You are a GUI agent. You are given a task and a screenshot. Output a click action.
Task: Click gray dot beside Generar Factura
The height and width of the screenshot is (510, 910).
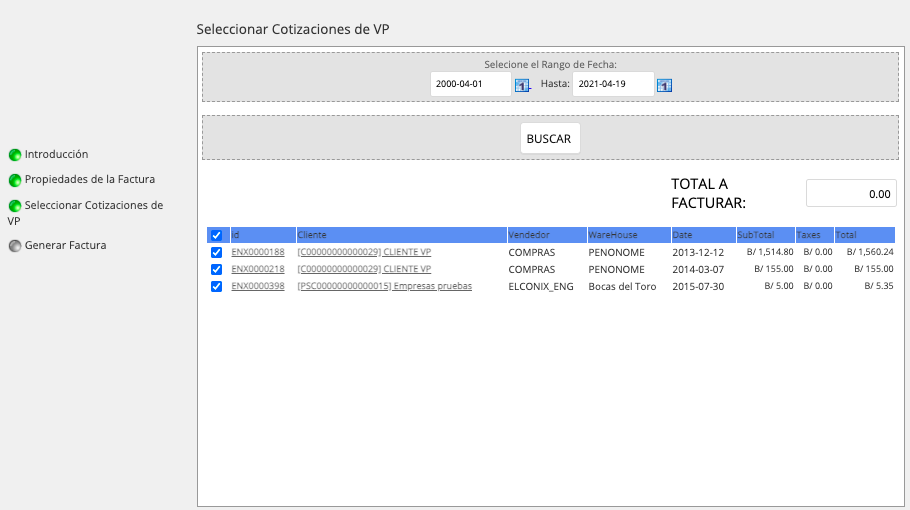point(15,246)
